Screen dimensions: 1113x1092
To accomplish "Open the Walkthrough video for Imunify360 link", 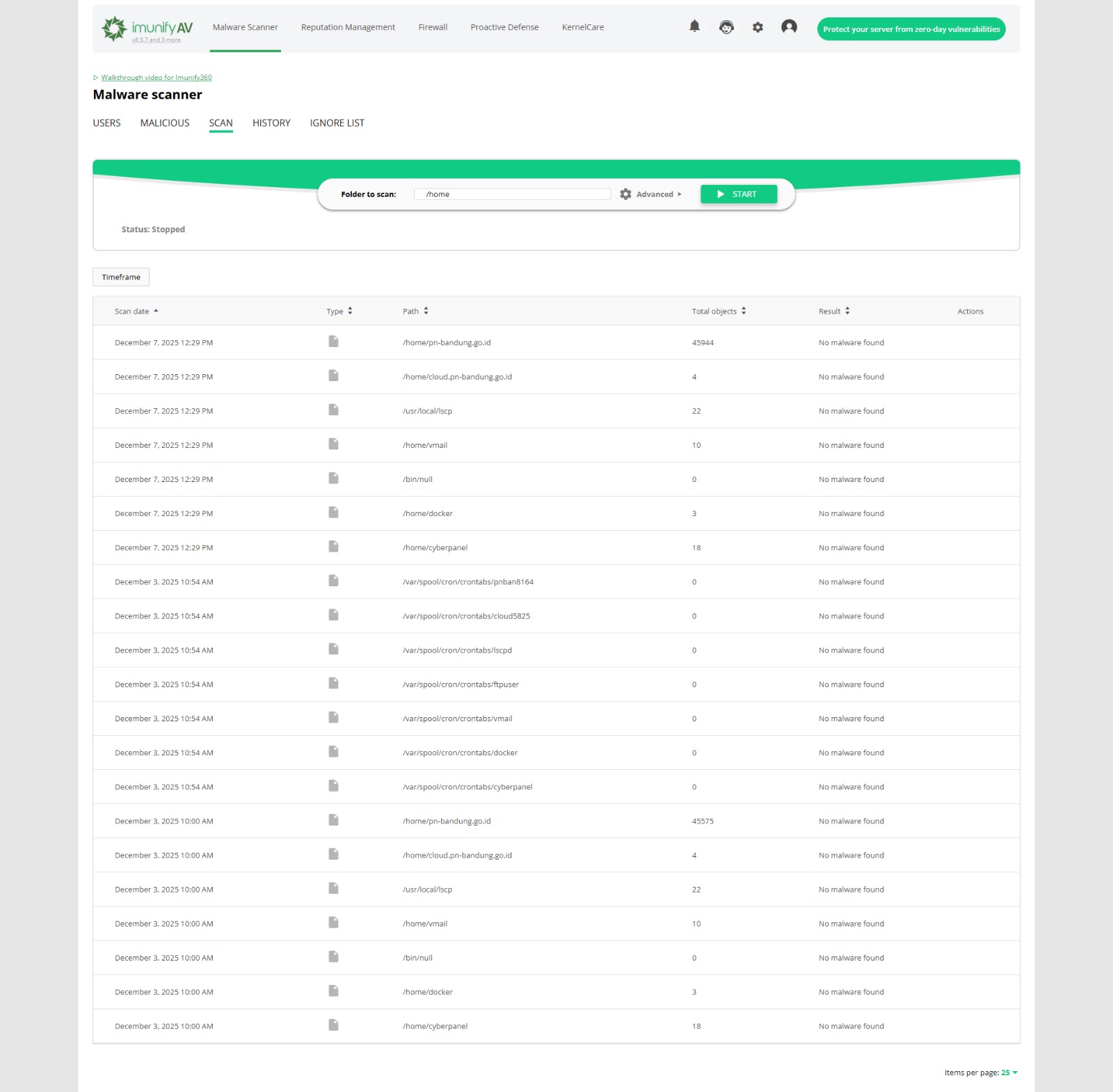I will coord(157,78).
